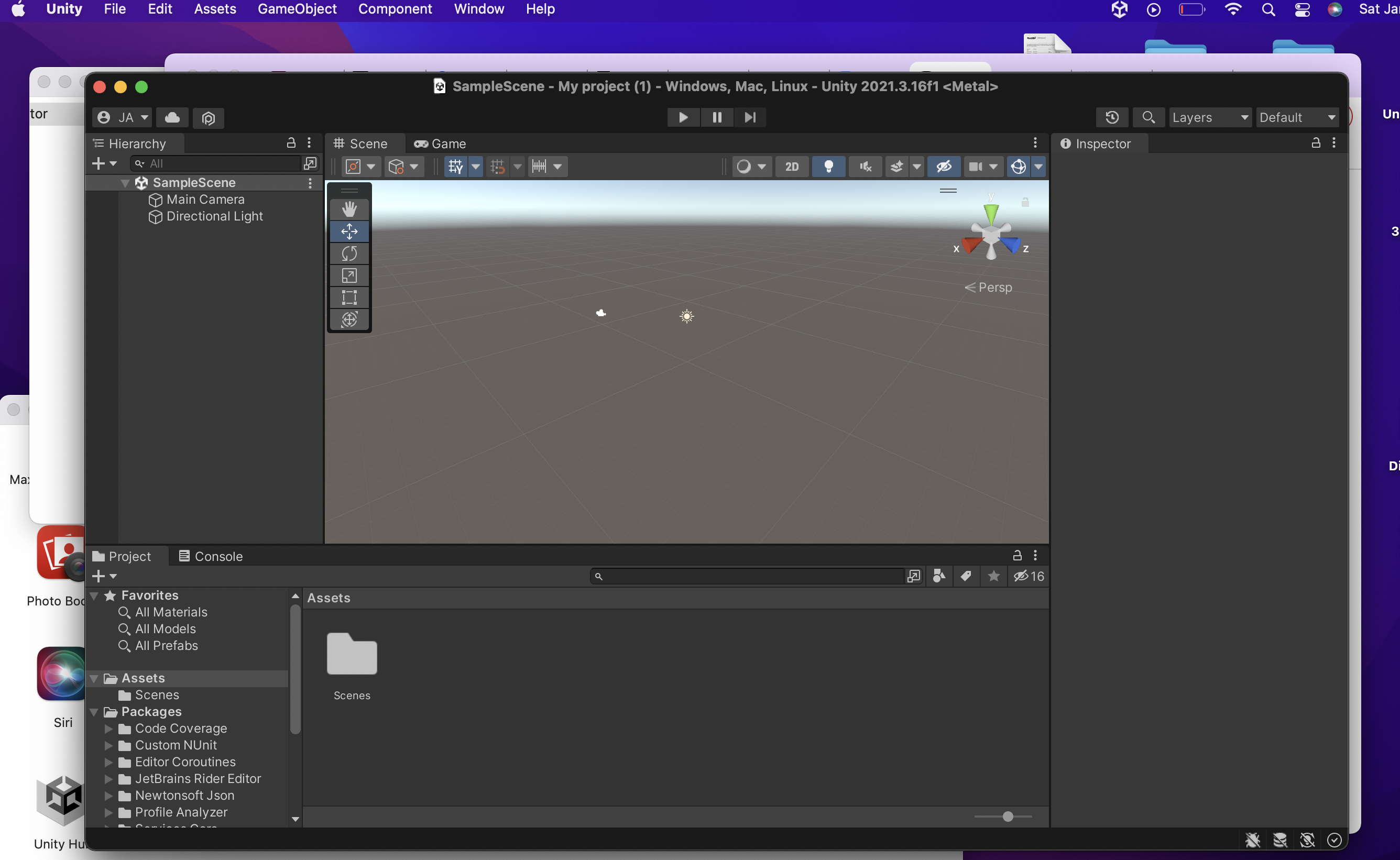Viewport: 1400px width, 860px height.
Task: Click the cache server status bar icon
Action: (1280, 840)
